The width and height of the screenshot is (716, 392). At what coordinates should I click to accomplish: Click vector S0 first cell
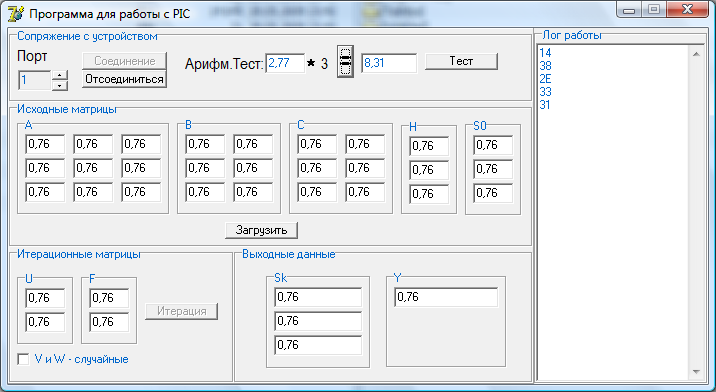point(493,145)
